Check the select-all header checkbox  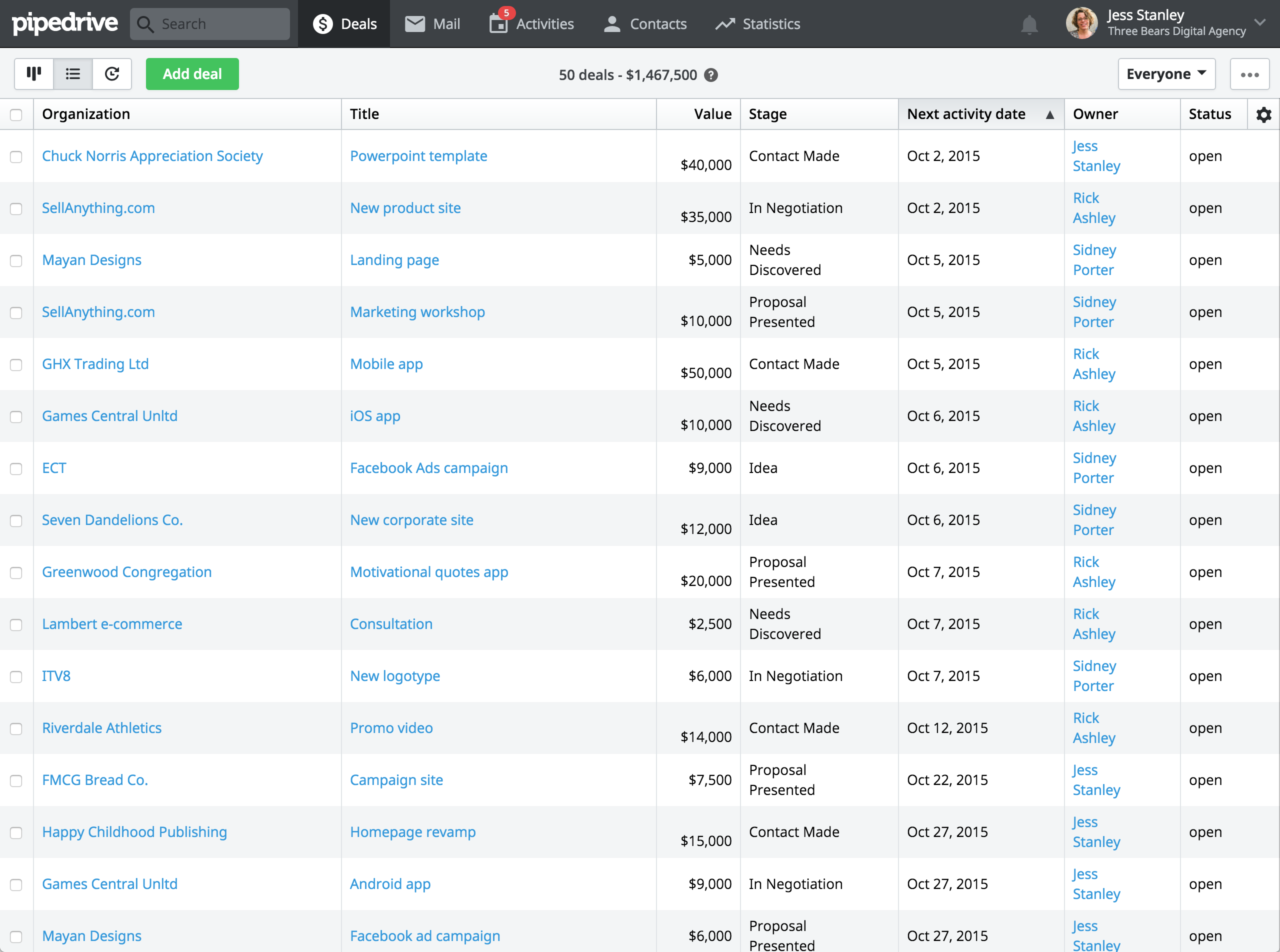(16, 114)
